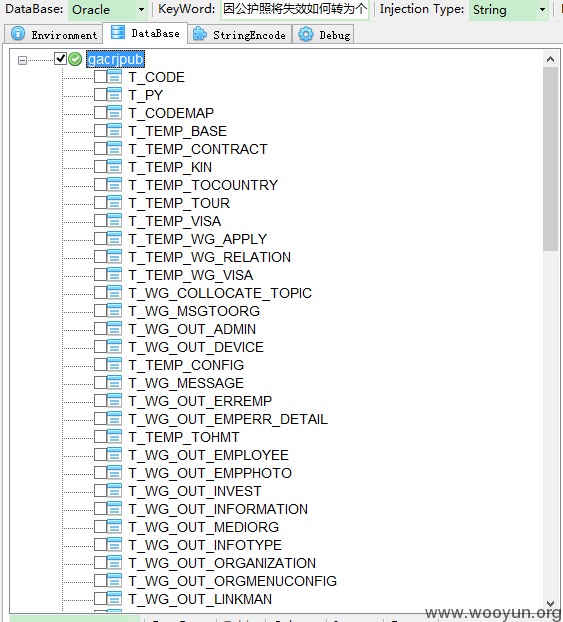Check the T_WG_OUT_EMPERR_DETAIL table checkbox
This screenshot has height=622, width=563.
(x=100, y=419)
